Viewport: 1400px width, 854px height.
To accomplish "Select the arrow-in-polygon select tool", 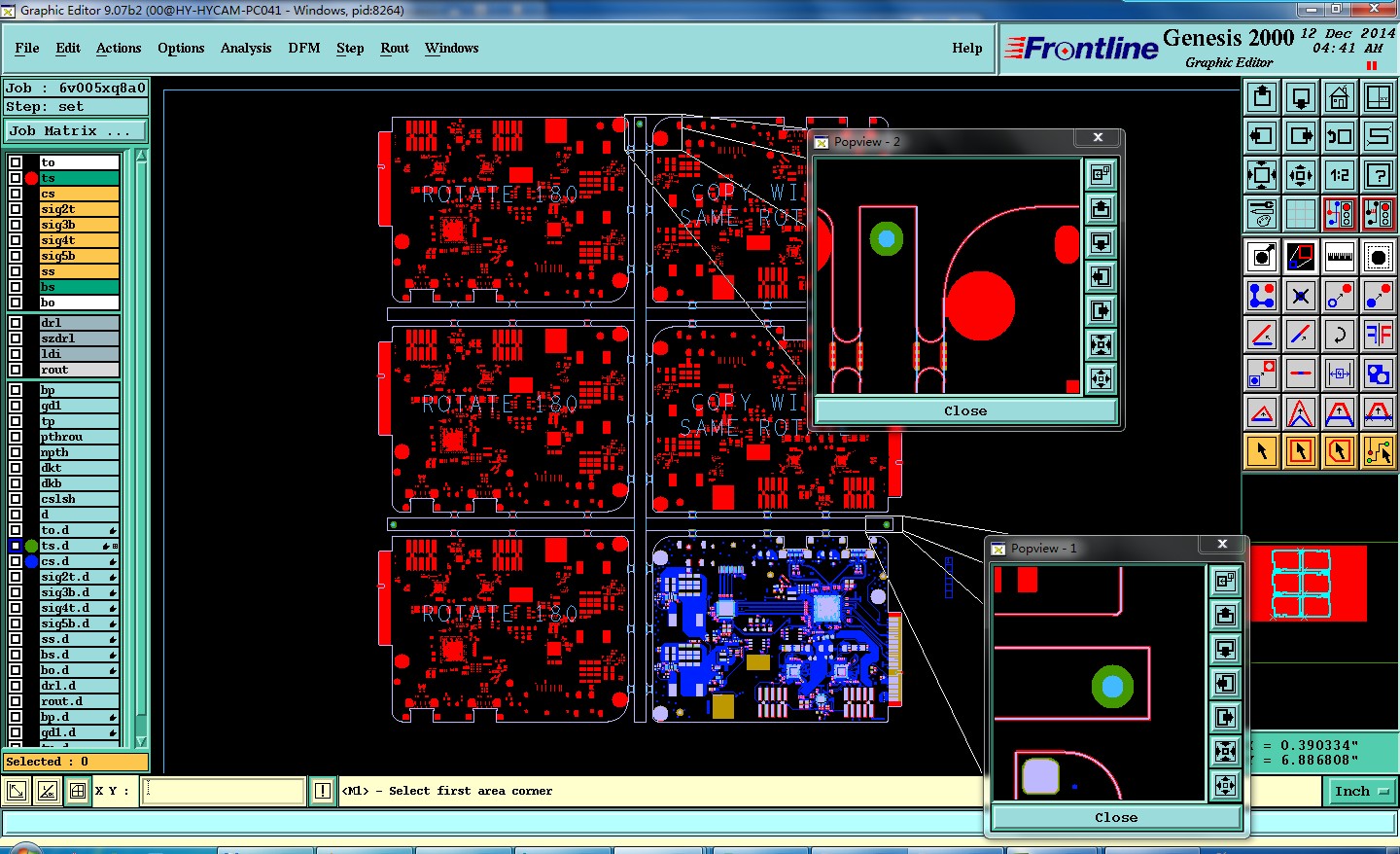I will (x=1340, y=451).
